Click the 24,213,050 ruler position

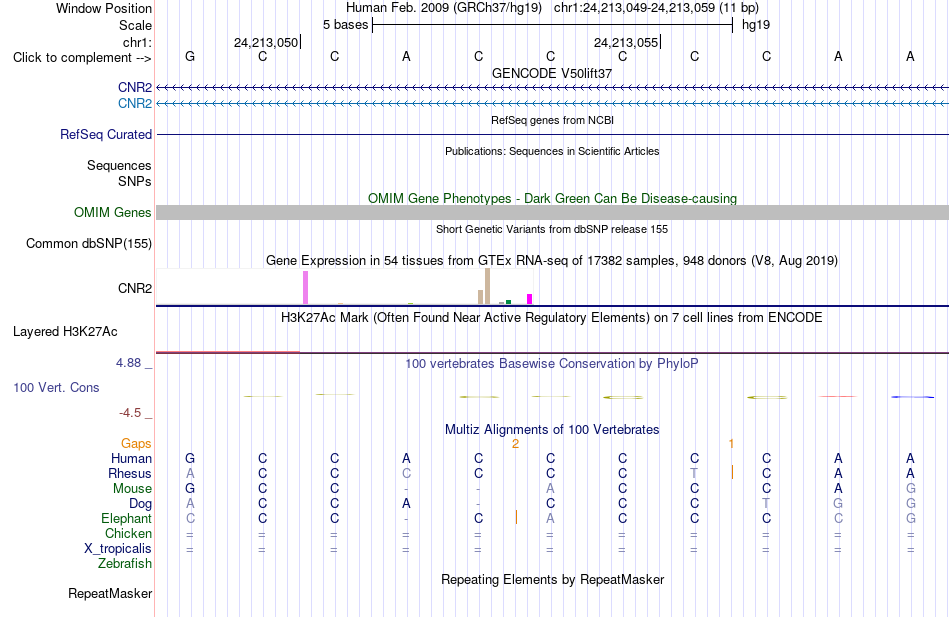click(267, 42)
